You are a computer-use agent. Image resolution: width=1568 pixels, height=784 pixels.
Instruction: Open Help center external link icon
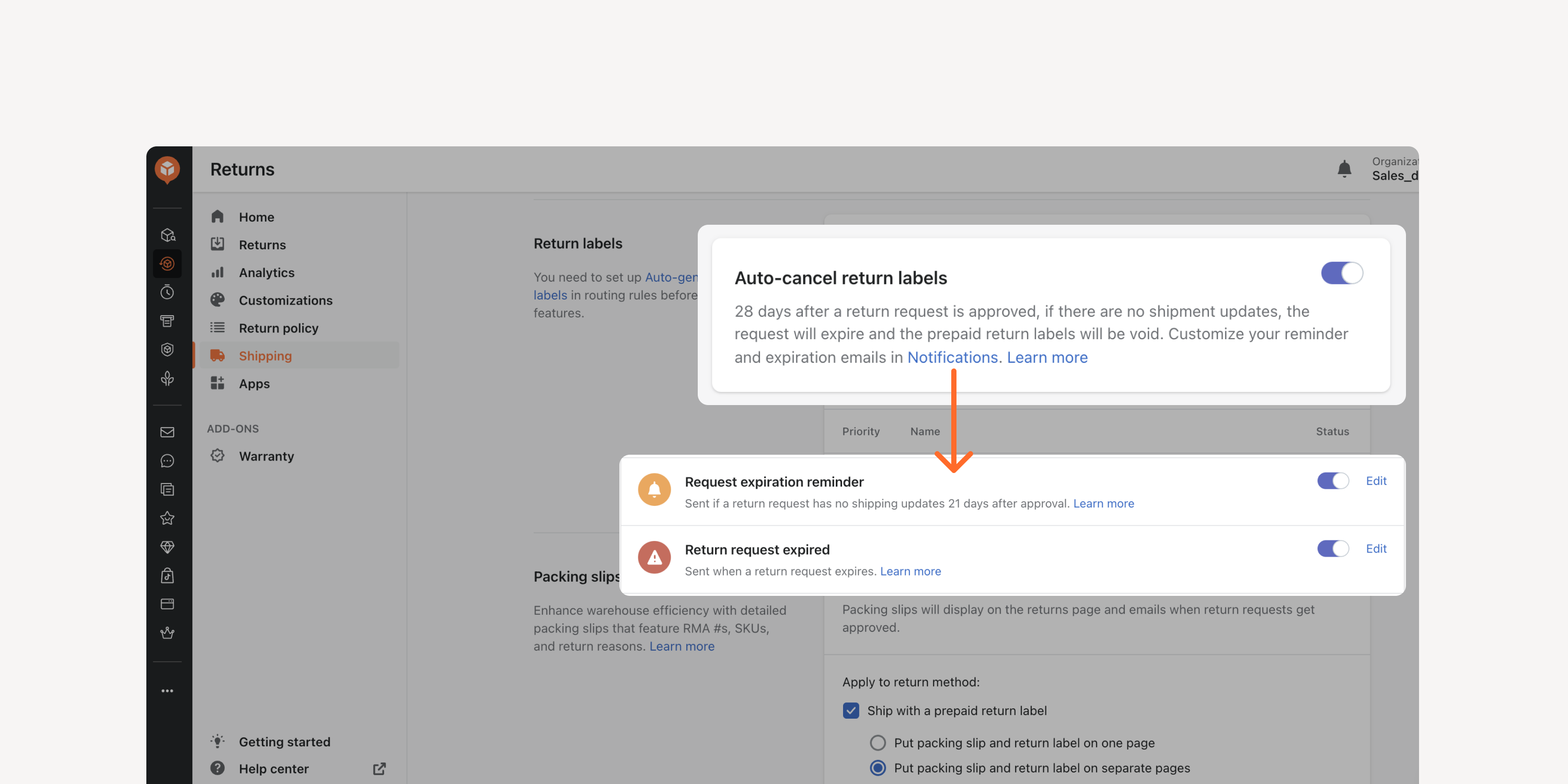[x=379, y=769]
